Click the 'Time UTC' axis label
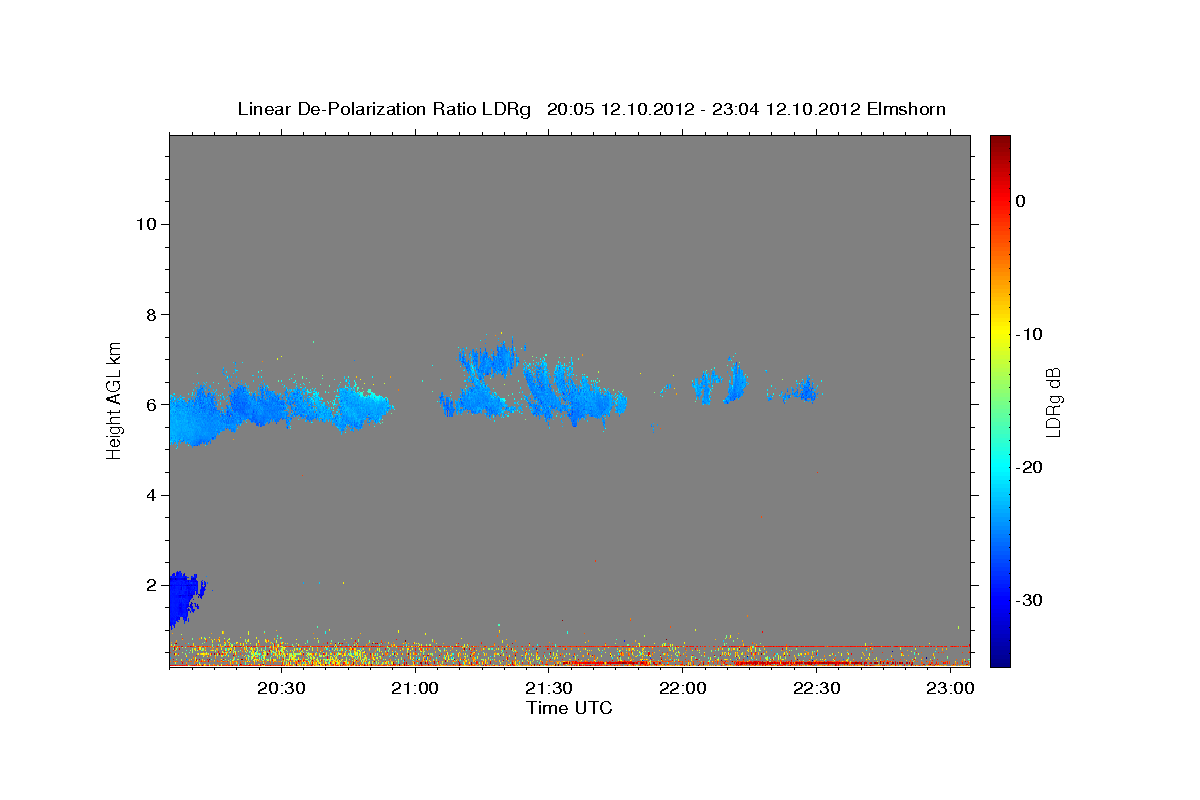Screen dimensions: 1200x800 point(569,708)
